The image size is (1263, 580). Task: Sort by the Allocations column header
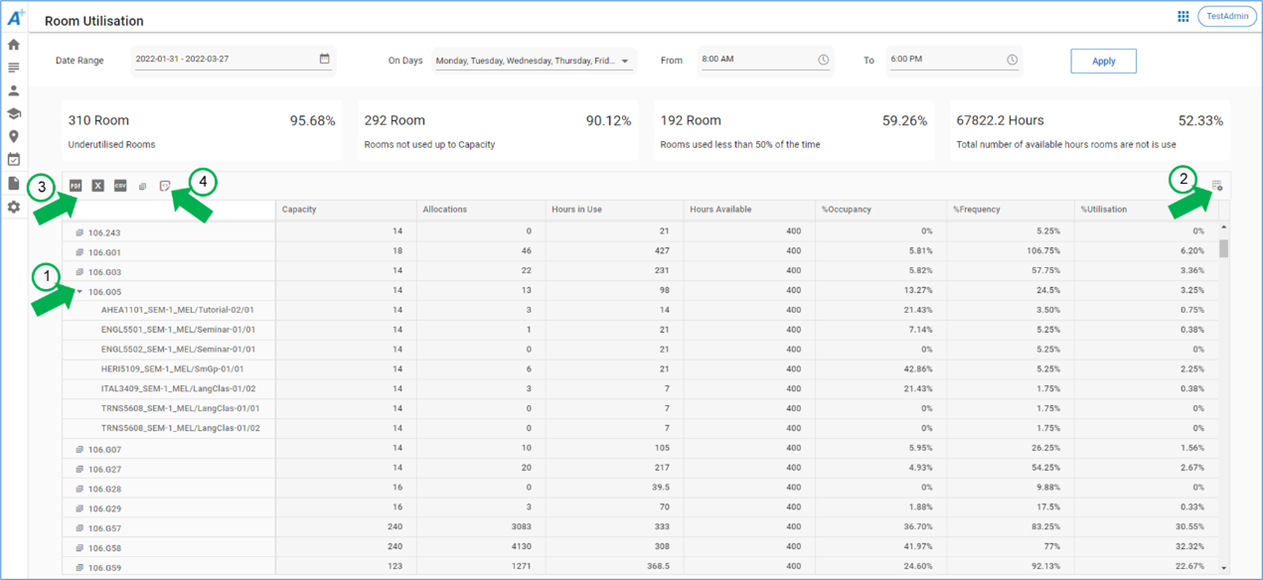click(x=481, y=210)
